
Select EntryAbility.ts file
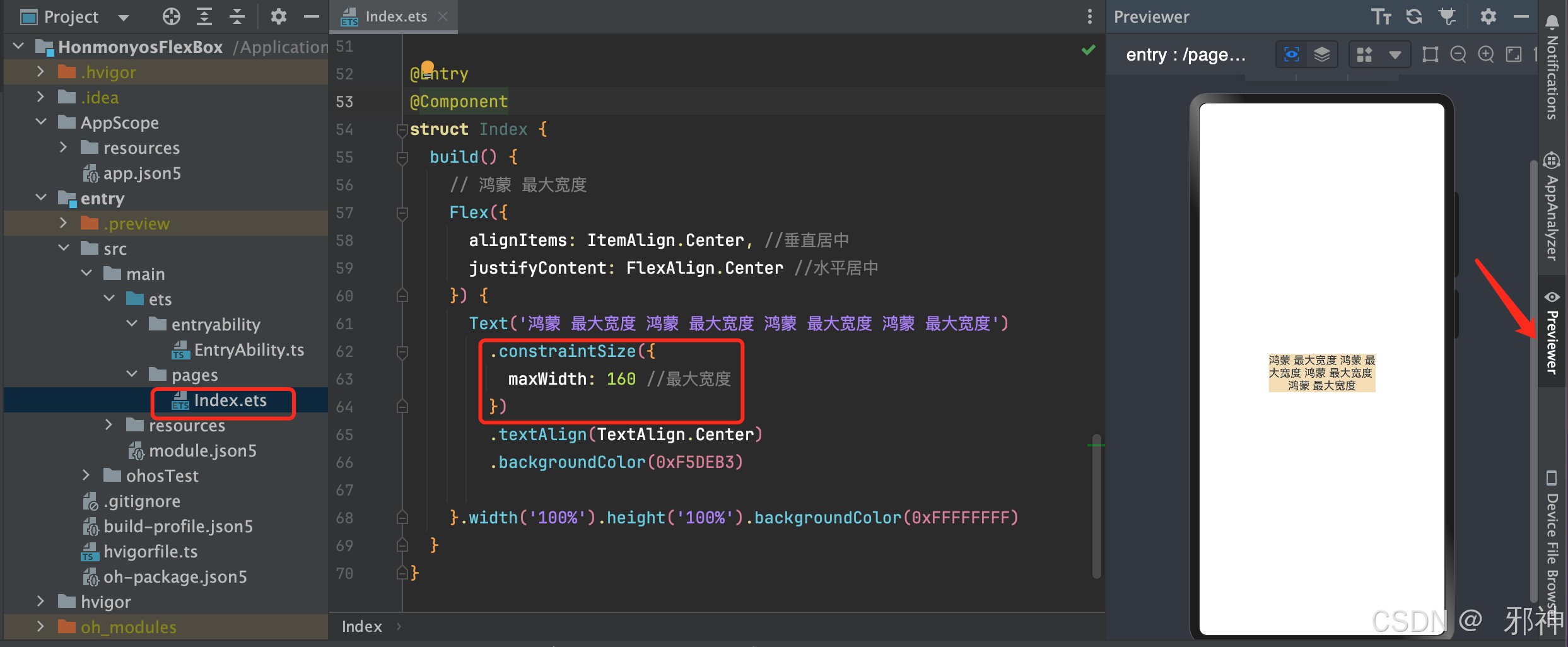coord(249,350)
